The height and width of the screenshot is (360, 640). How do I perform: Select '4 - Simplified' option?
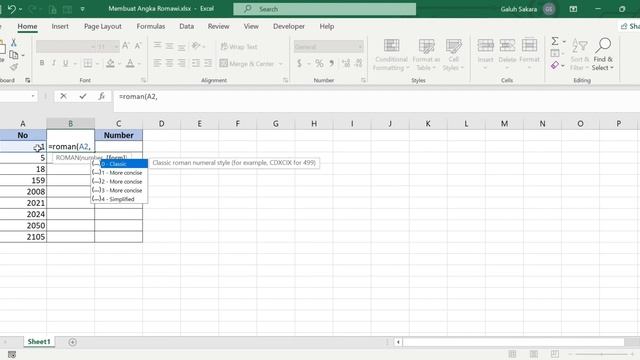tap(119, 199)
